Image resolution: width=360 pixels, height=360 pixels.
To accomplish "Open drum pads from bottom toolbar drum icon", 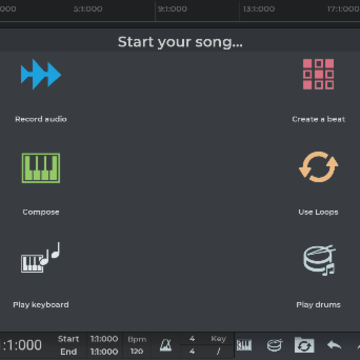I will click(274, 345).
